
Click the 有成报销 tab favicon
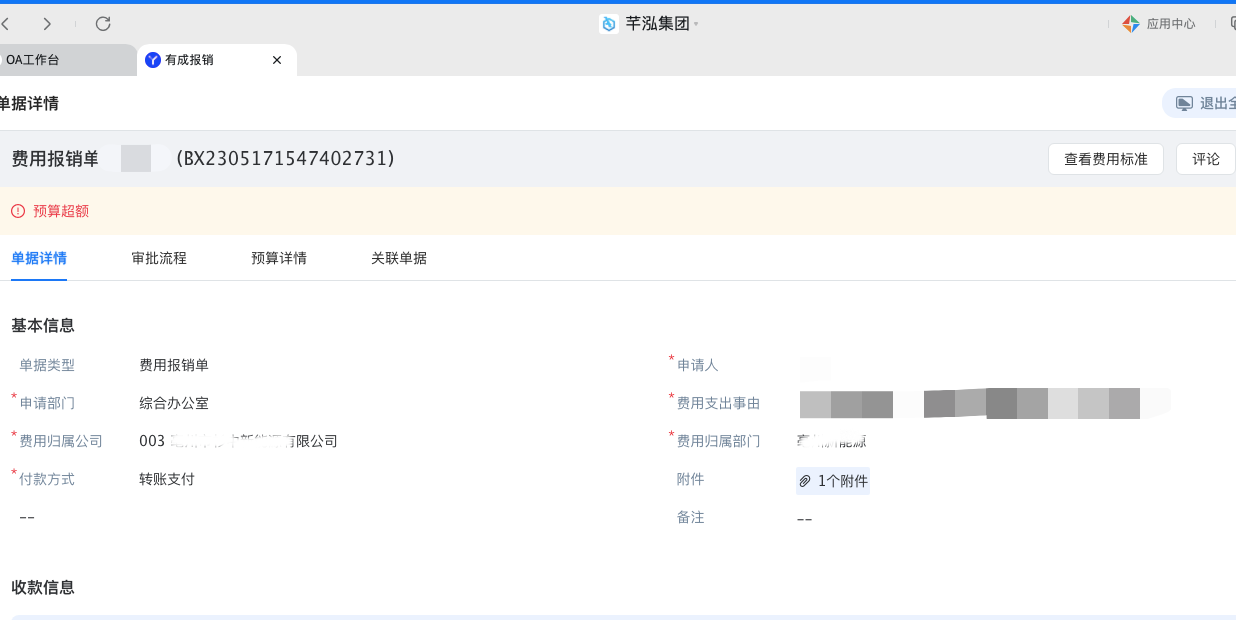coord(152,59)
